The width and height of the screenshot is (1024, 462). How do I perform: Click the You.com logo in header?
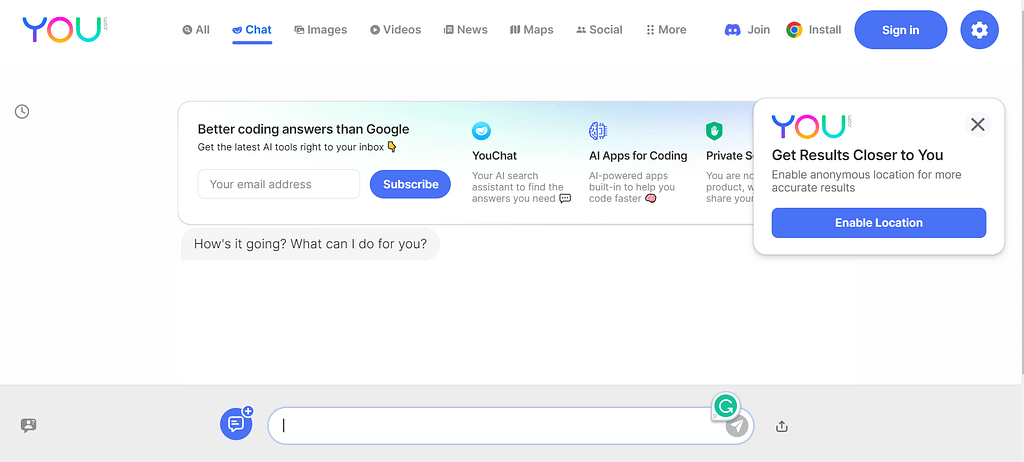point(65,30)
